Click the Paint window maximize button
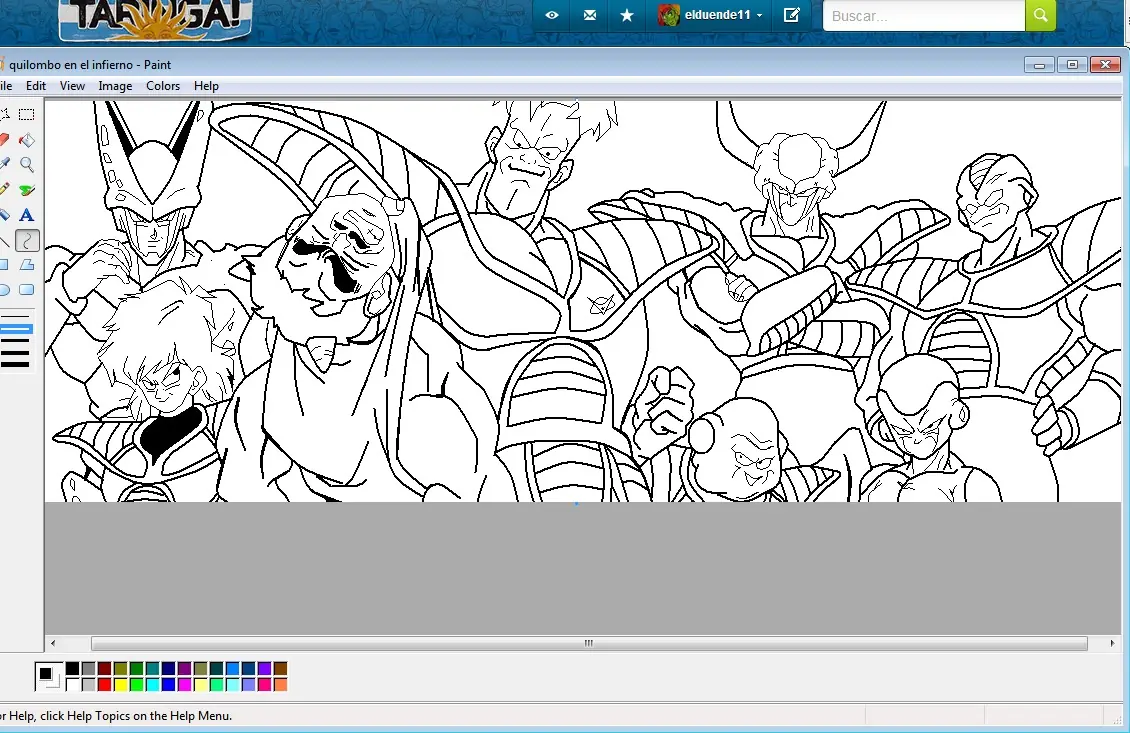Screen dimensions: 1130x733 pyautogui.click(x=1072, y=65)
